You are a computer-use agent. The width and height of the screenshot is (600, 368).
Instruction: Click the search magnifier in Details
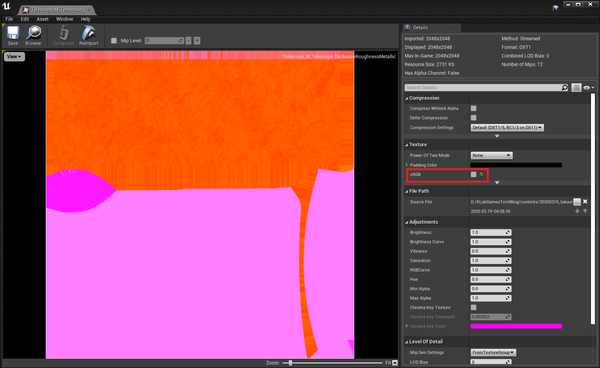click(x=564, y=88)
